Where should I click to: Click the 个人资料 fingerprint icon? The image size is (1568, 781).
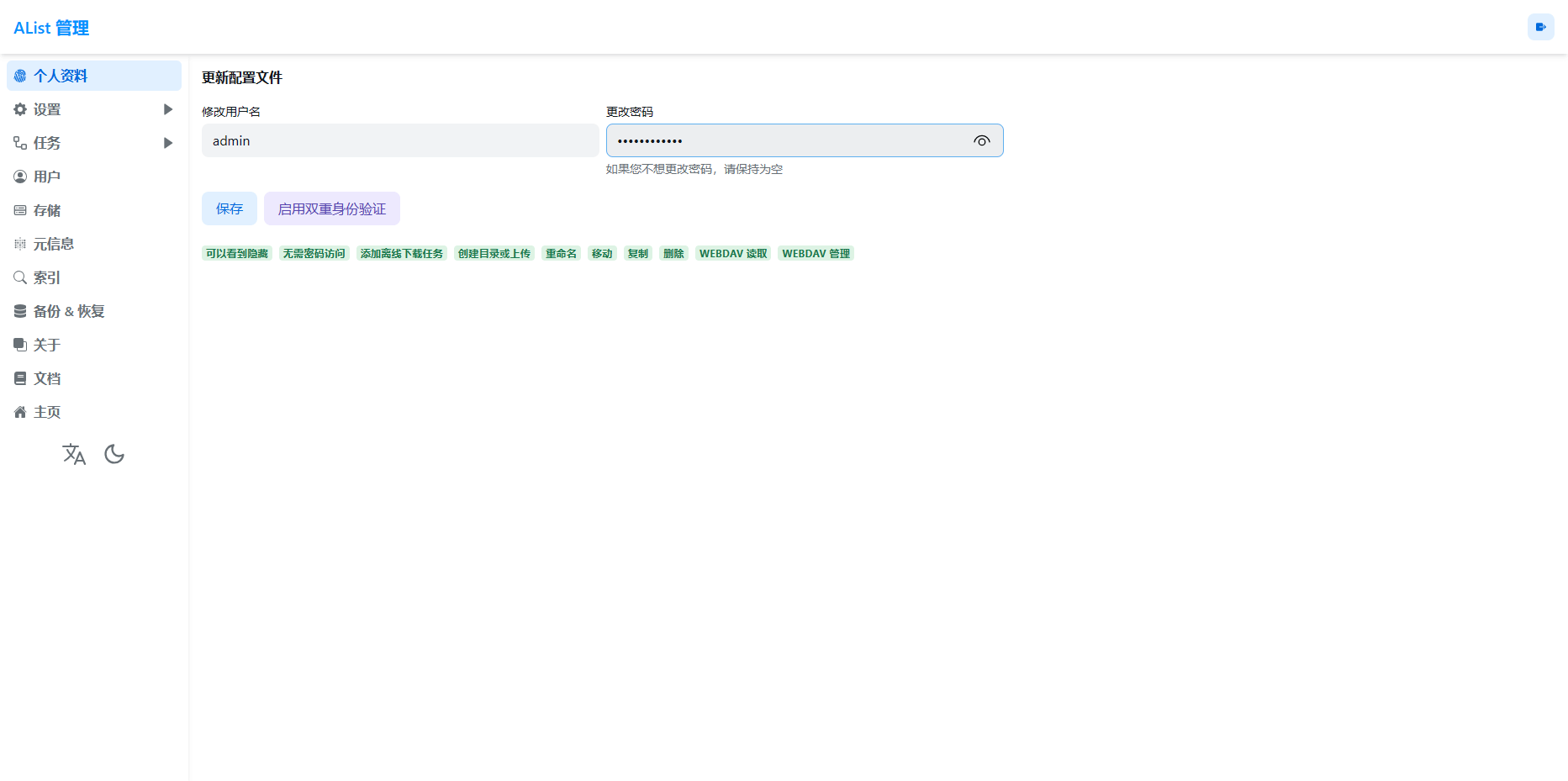pyautogui.click(x=20, y=76)
